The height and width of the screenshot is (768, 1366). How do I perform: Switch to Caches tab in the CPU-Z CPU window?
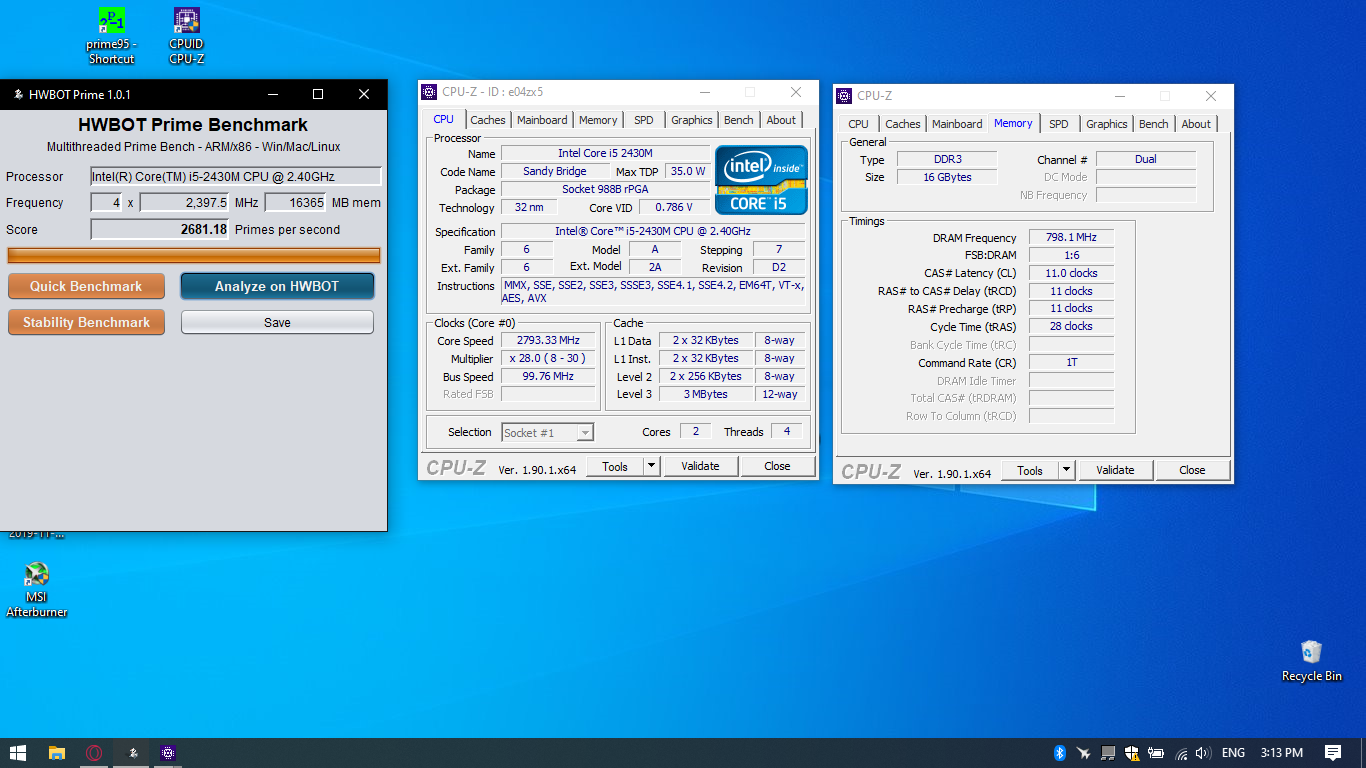488,120
